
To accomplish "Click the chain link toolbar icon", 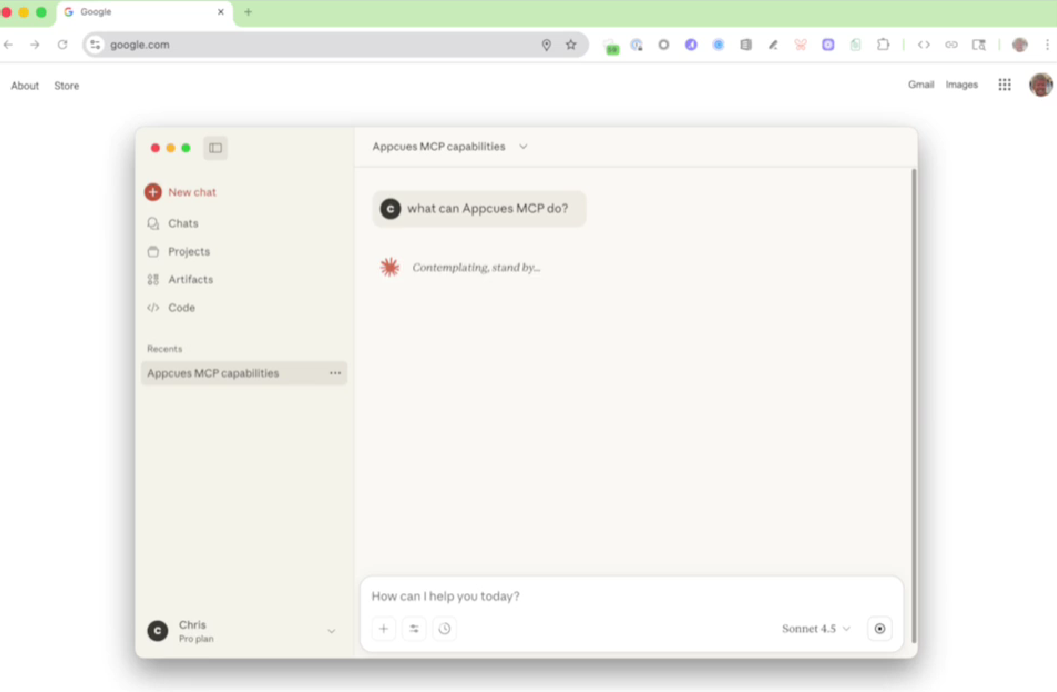I will click(x=951, y=44).
